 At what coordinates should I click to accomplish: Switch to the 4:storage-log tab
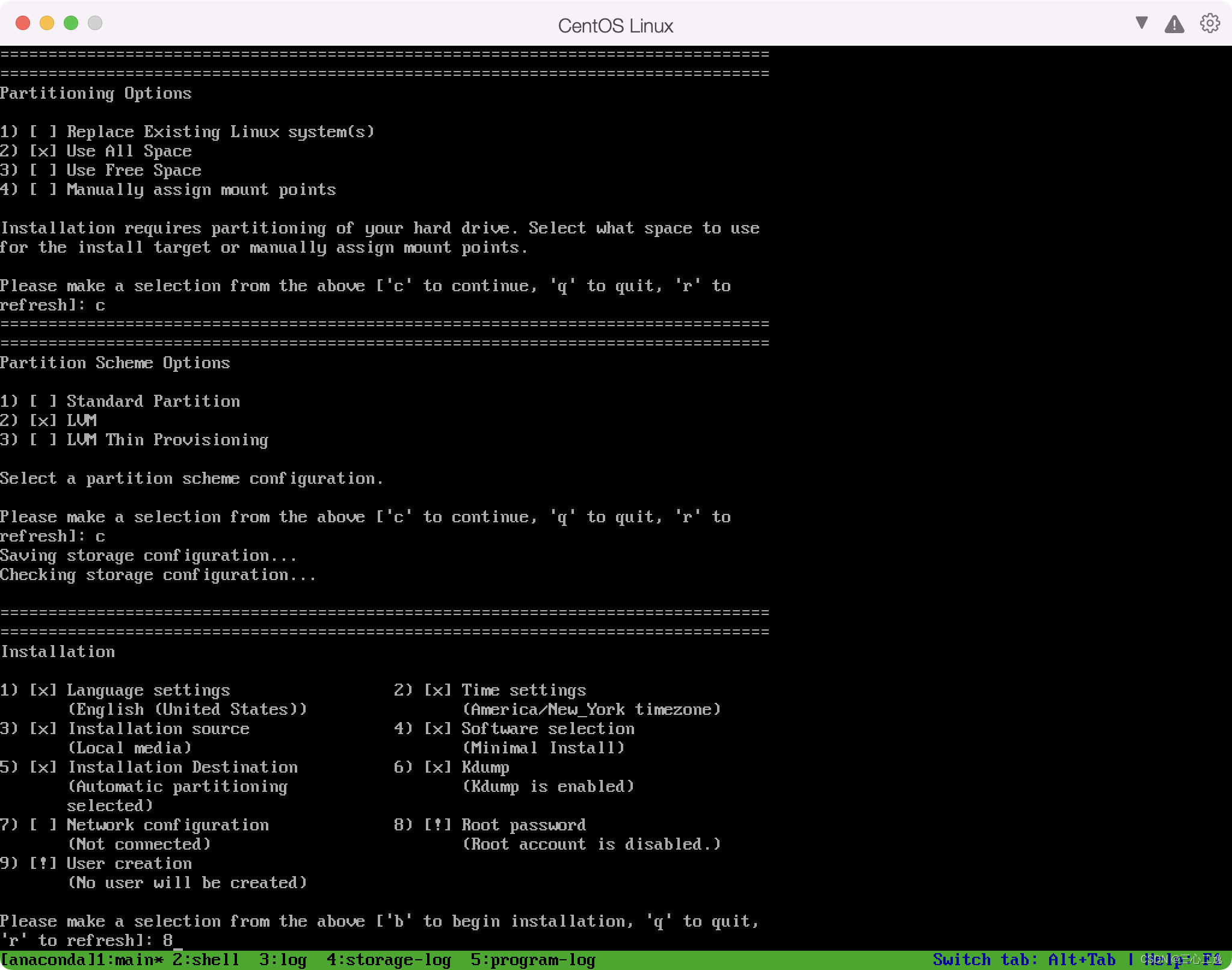[389, 960]
